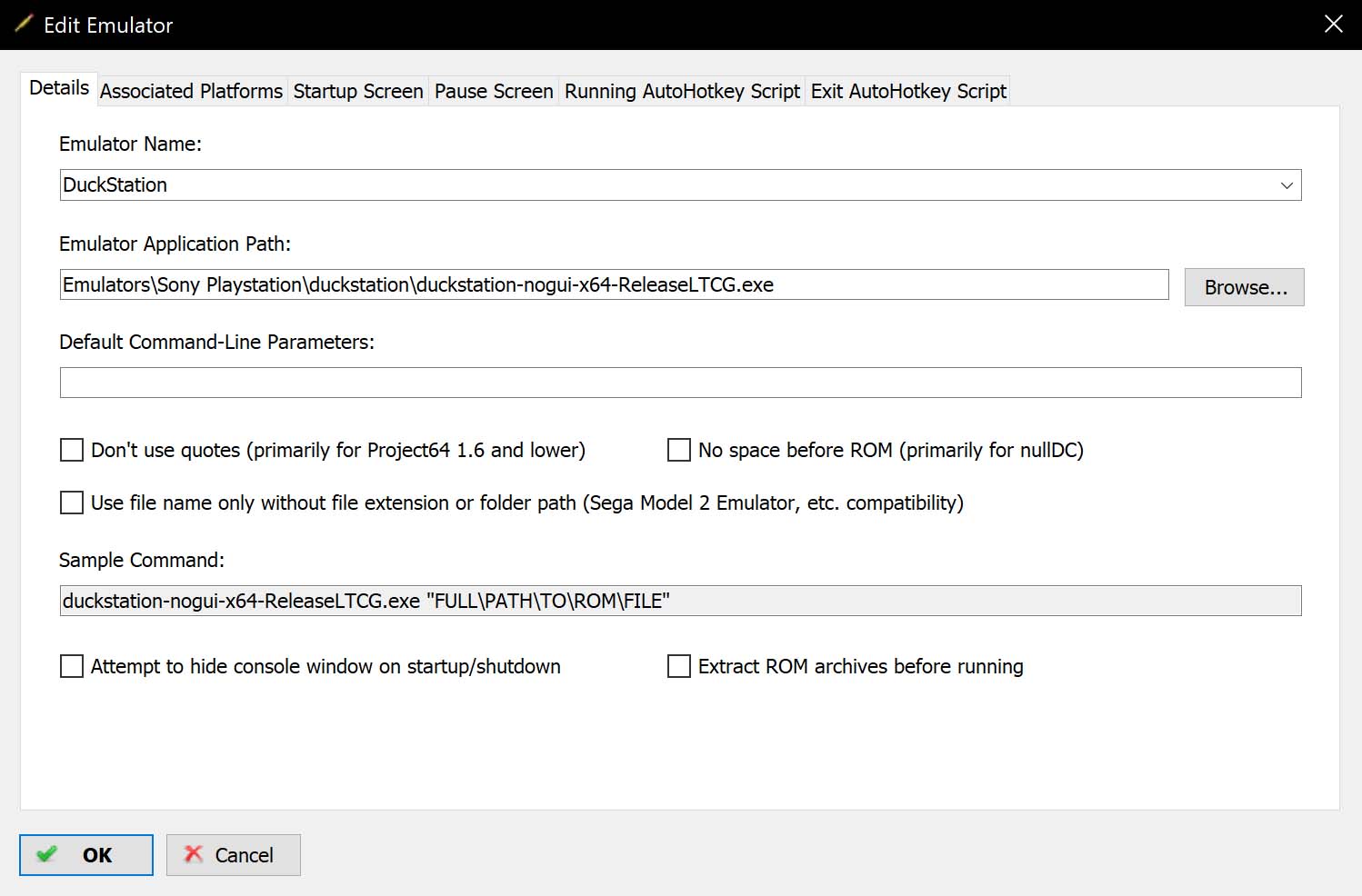Focus the Default Command-Line Parameters field
This screenshot has height=896, width=1362.
pos(681,383)
